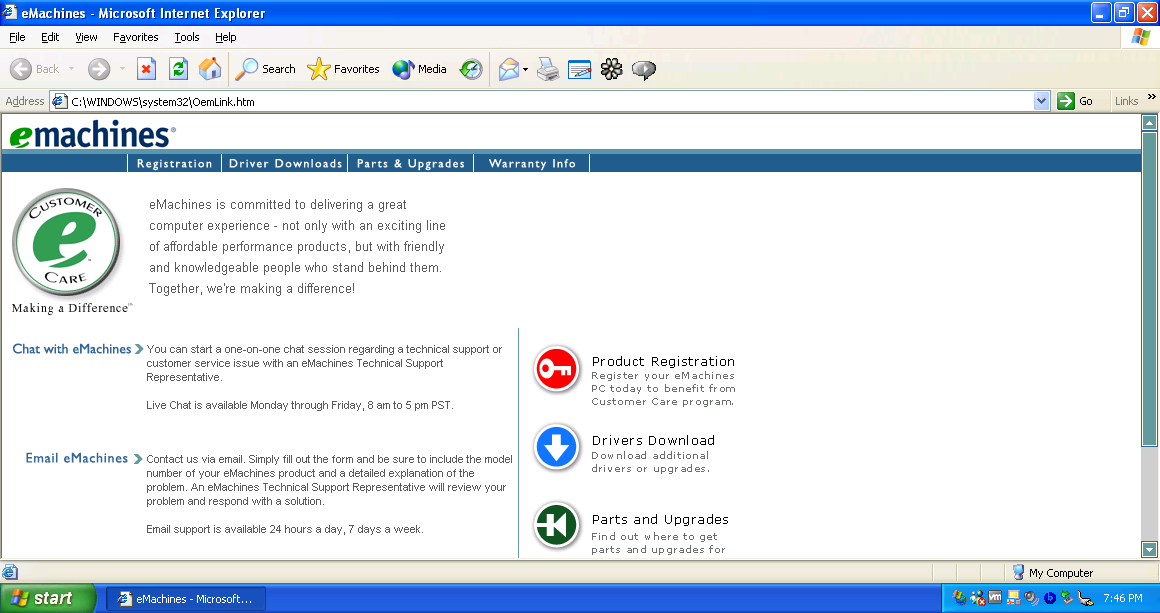Screen dimensions: 1160x613
Task: Refresh the page with the toolbar icon
Action: 178,69
